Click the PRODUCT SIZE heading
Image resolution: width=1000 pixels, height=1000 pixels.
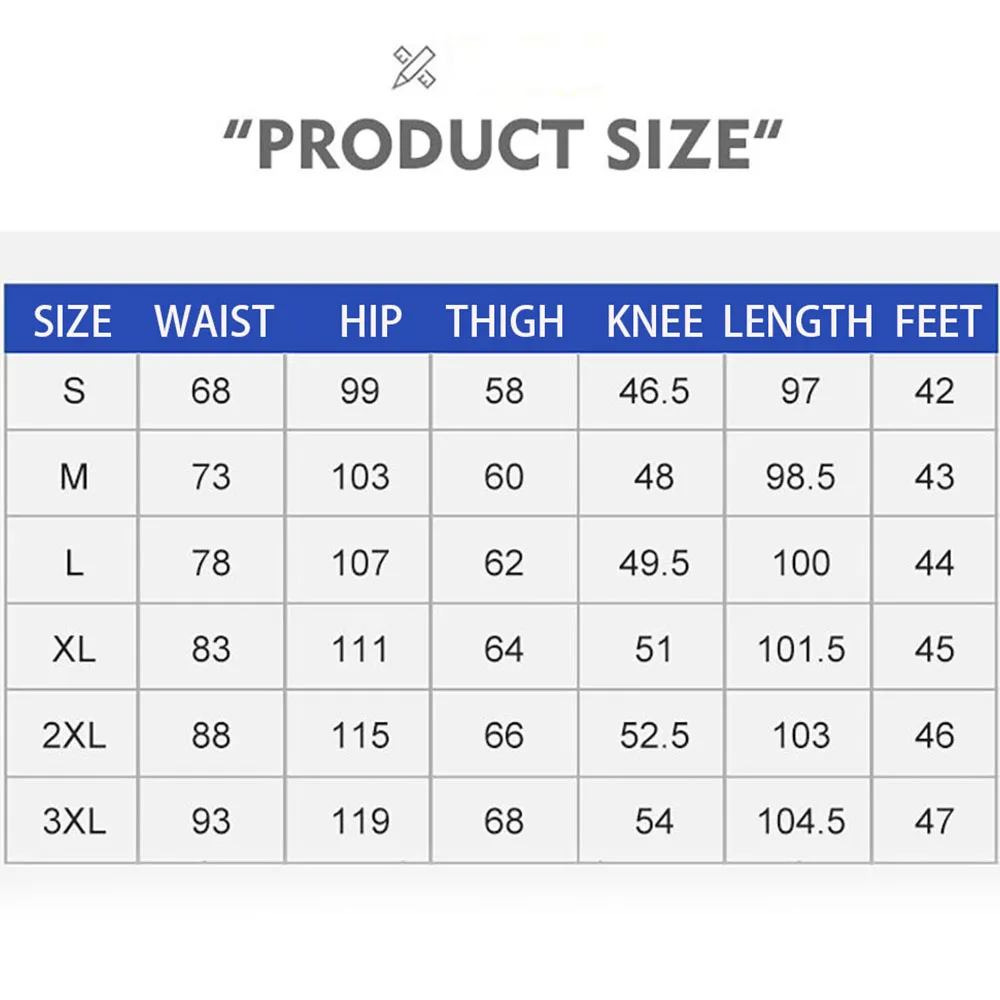[501, 144]
